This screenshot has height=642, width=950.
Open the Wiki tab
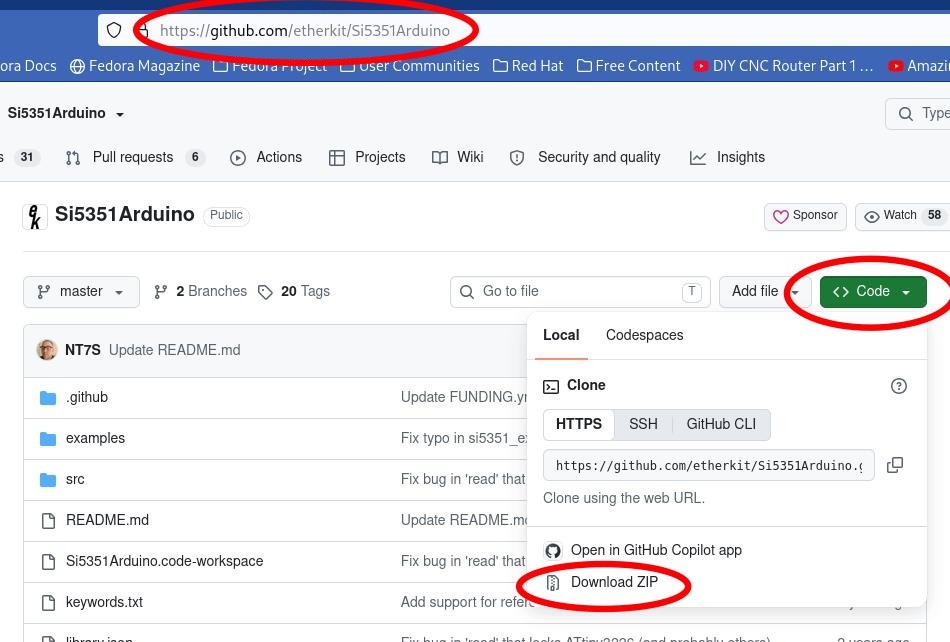pyautogui.click(x=457, y=157)
